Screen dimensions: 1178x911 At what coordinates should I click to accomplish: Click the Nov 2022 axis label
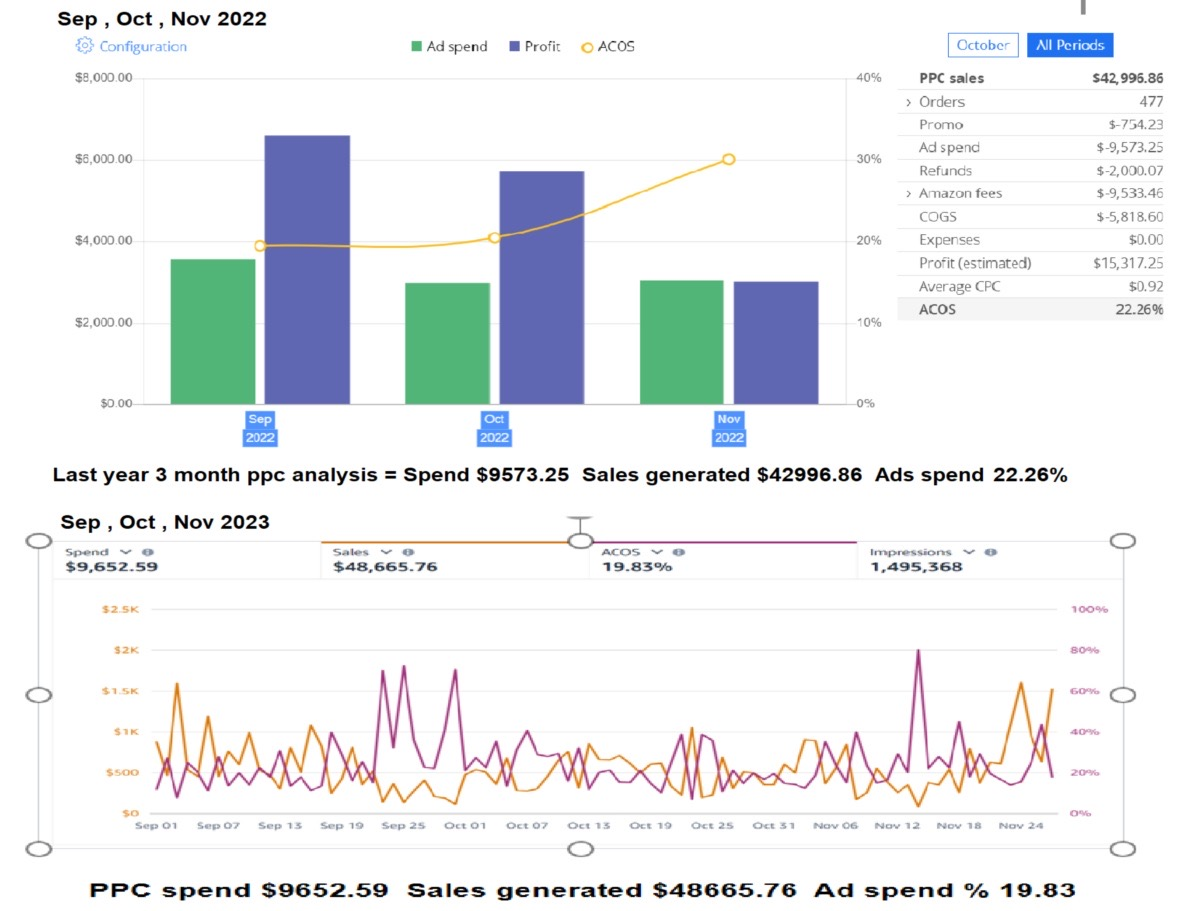coord(729,428)
